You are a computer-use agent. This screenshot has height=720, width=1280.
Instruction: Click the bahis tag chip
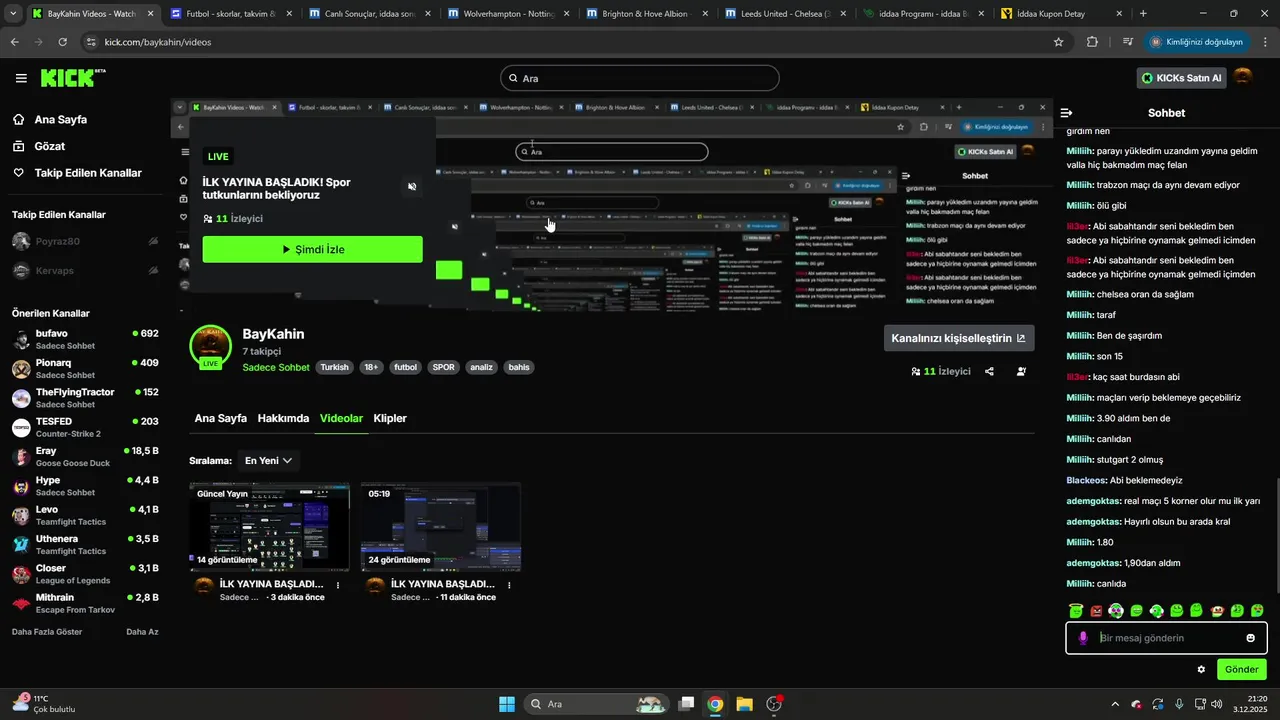pos(519,367)
